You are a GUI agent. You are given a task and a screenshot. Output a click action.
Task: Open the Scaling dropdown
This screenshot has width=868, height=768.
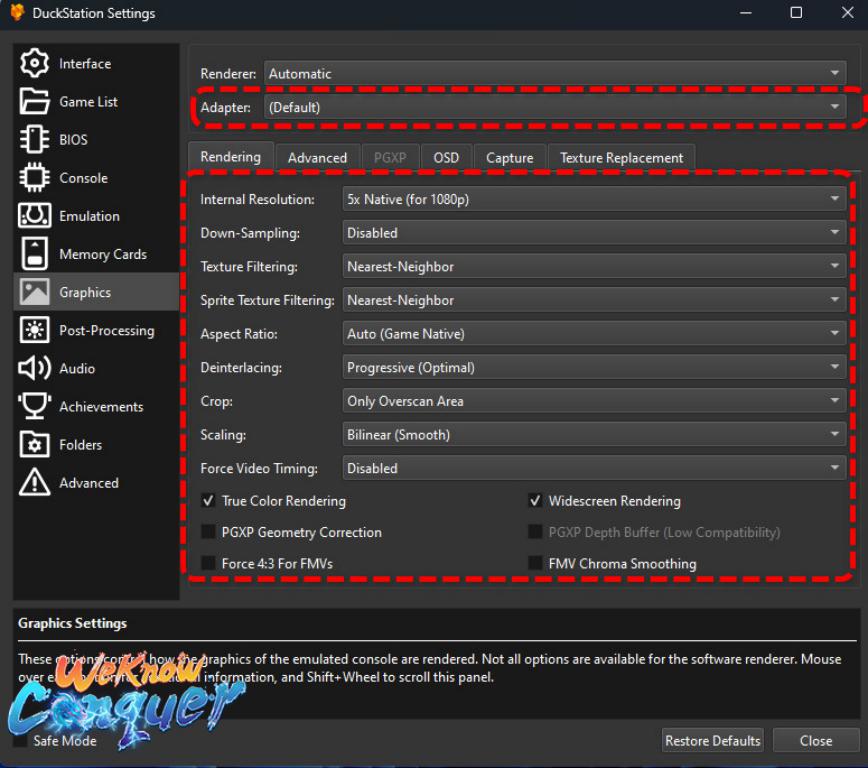tap(594, 435)
